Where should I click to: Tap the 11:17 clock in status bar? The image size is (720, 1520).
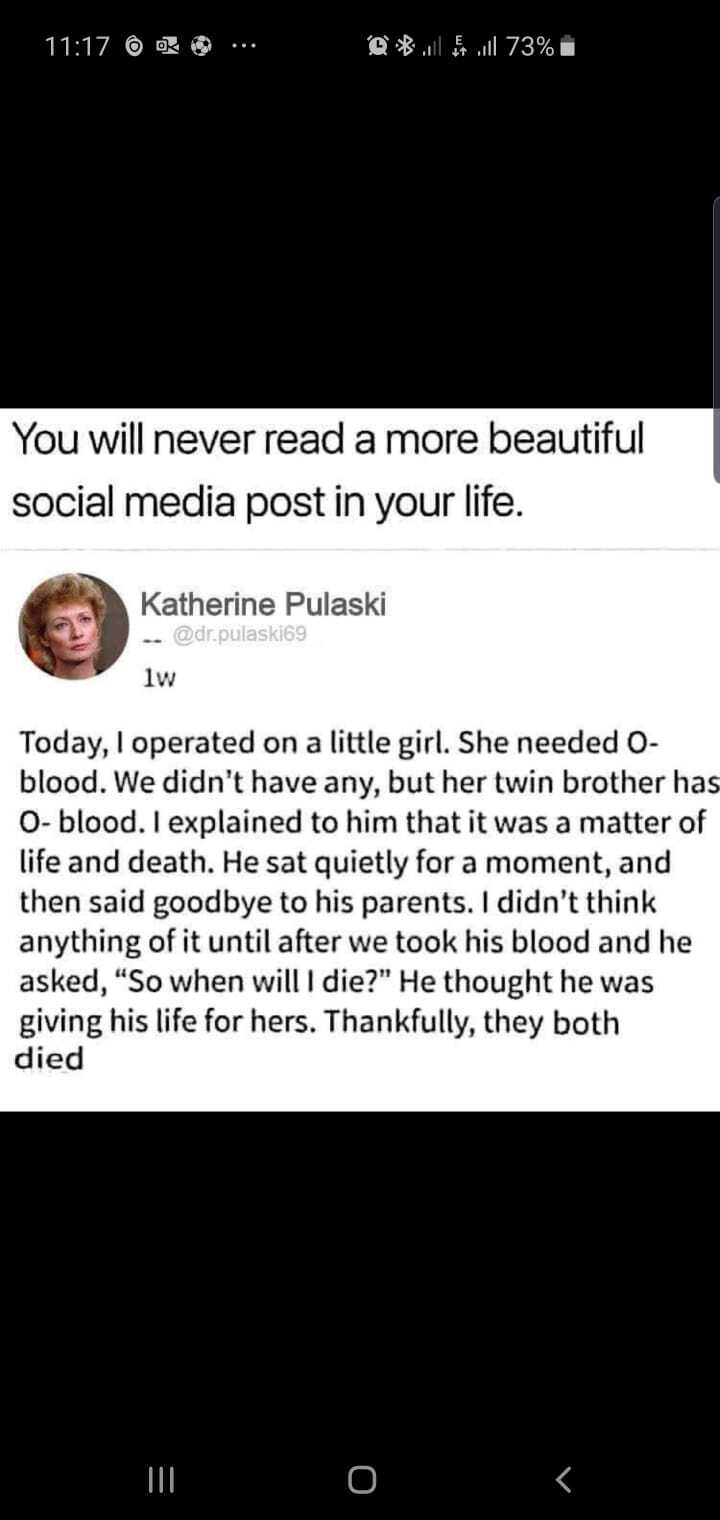tap(78, 46)
